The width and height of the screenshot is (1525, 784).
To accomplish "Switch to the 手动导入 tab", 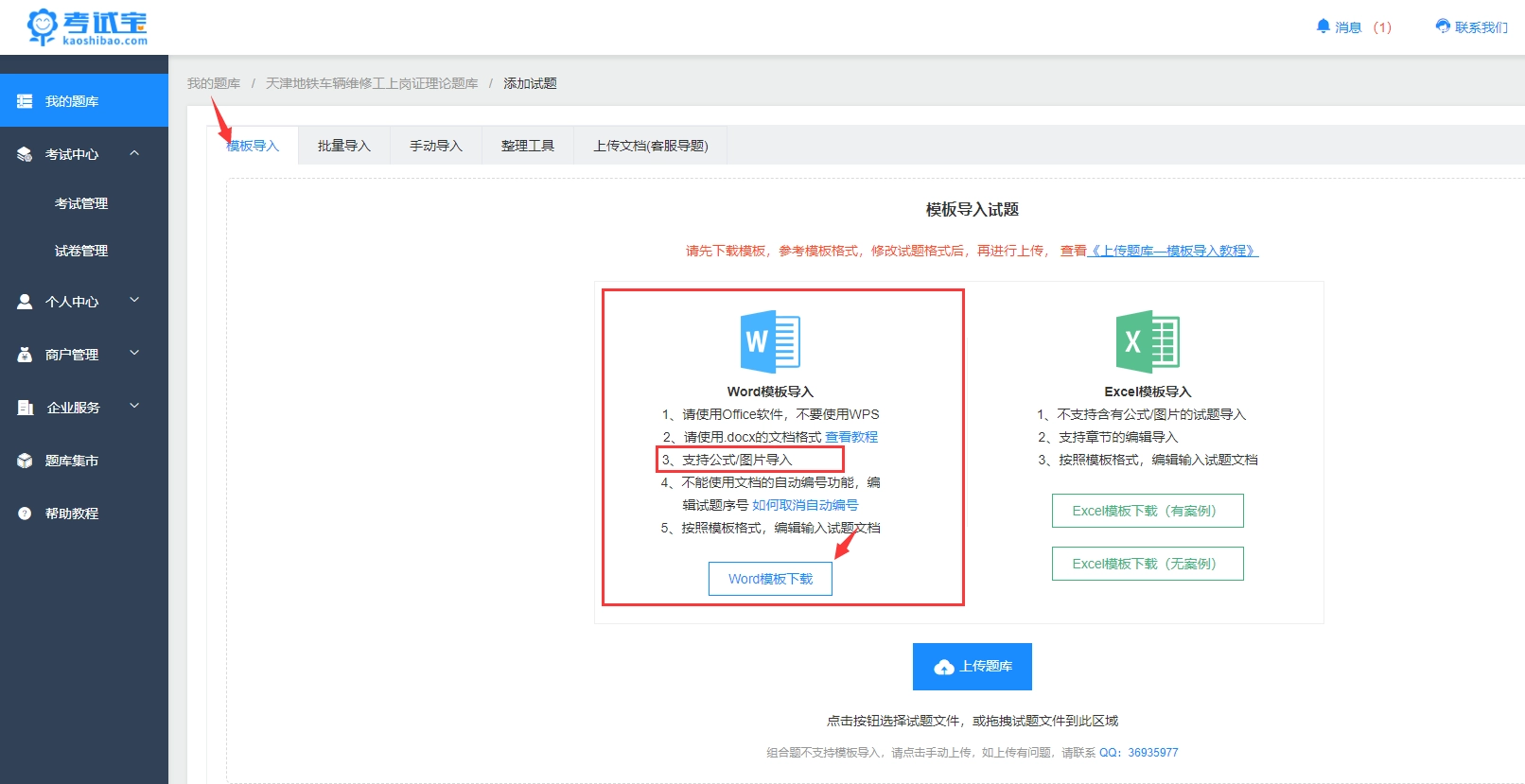I will pos(435,146).
